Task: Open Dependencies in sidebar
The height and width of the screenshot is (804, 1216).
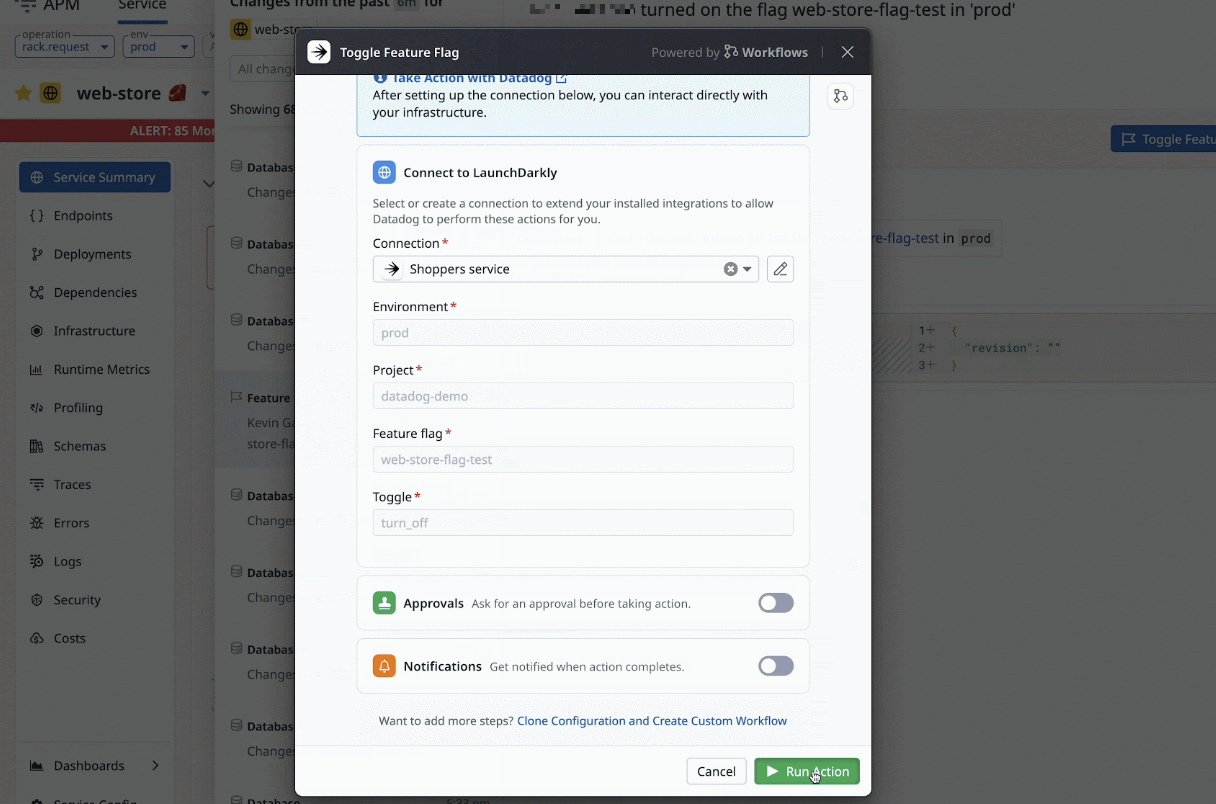Action: point(95,292)
